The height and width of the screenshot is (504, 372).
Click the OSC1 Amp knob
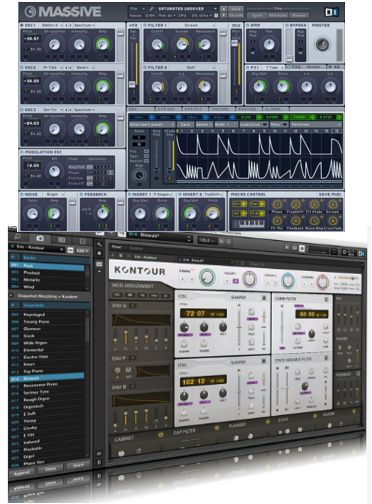[102, 44]
